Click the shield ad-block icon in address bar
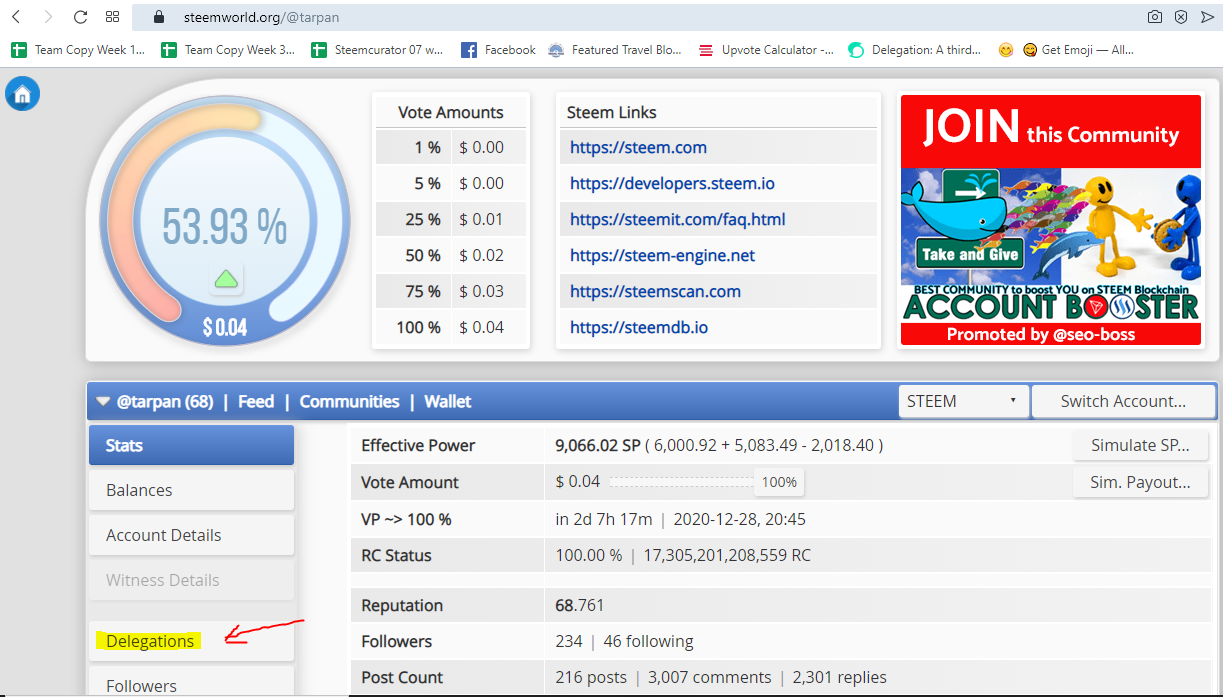Viewport: 1223px width, 697px height. coord(1181,17)
